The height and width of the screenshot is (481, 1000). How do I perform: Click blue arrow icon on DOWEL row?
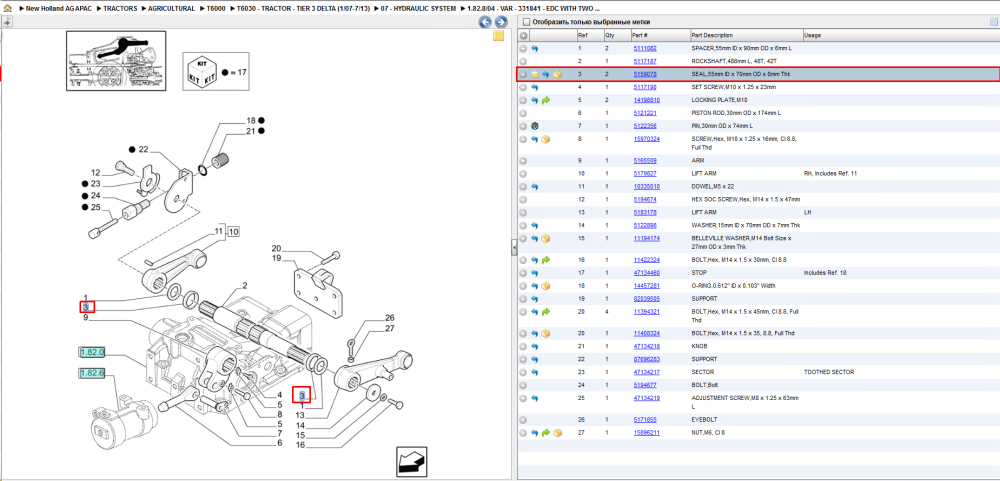[x=534, y=187]
